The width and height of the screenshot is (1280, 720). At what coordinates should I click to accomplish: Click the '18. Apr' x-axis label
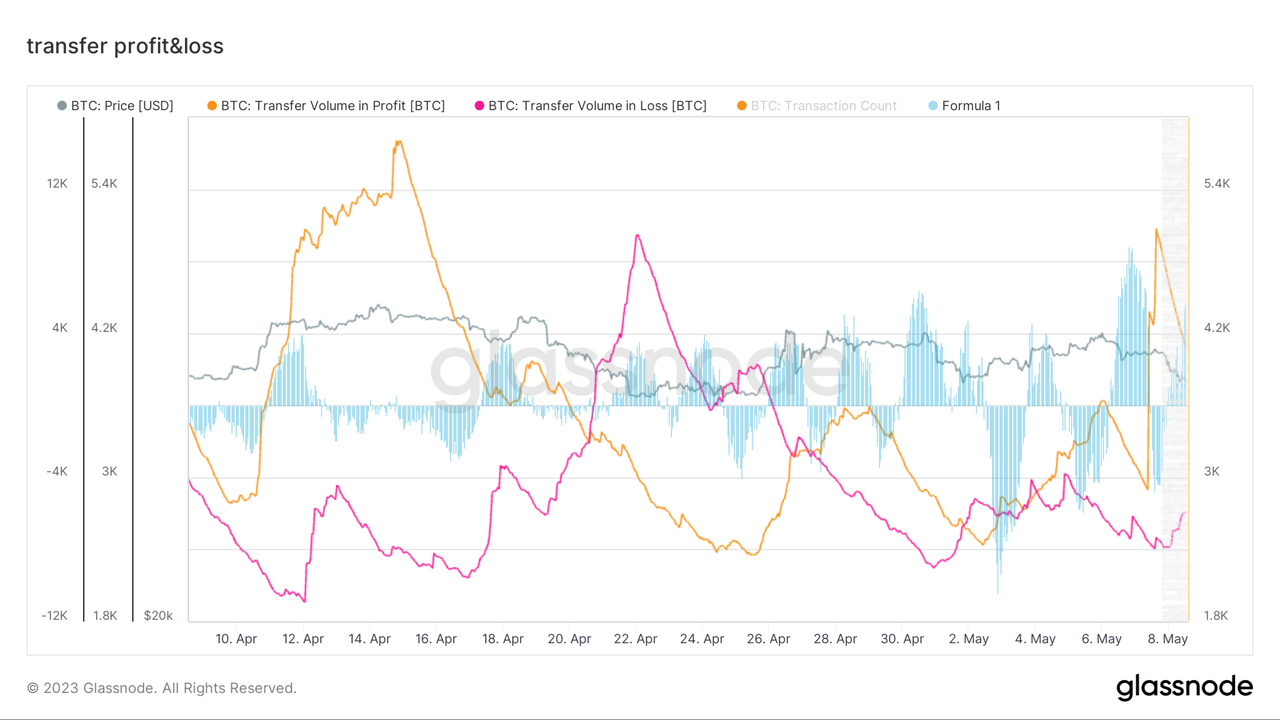pyautogui.click(x=503, y=639)
